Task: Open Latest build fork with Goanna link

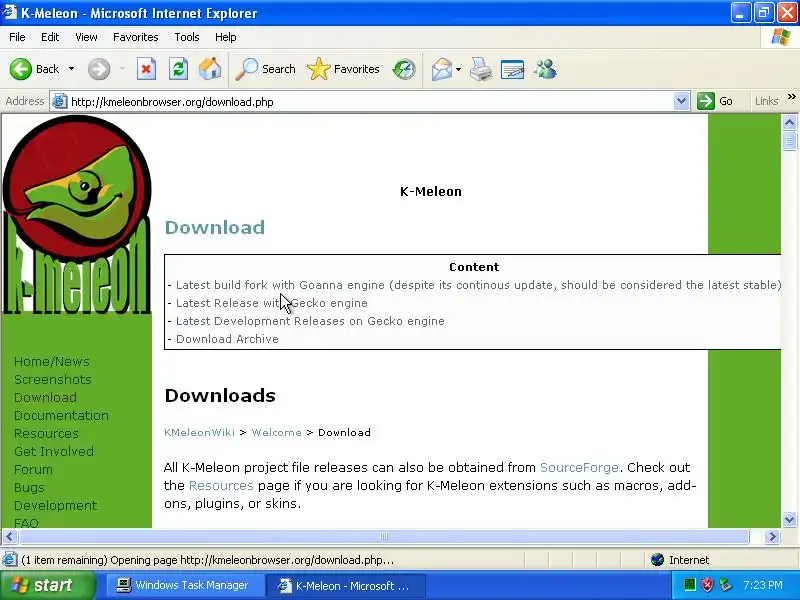Action: coord(478,285)
